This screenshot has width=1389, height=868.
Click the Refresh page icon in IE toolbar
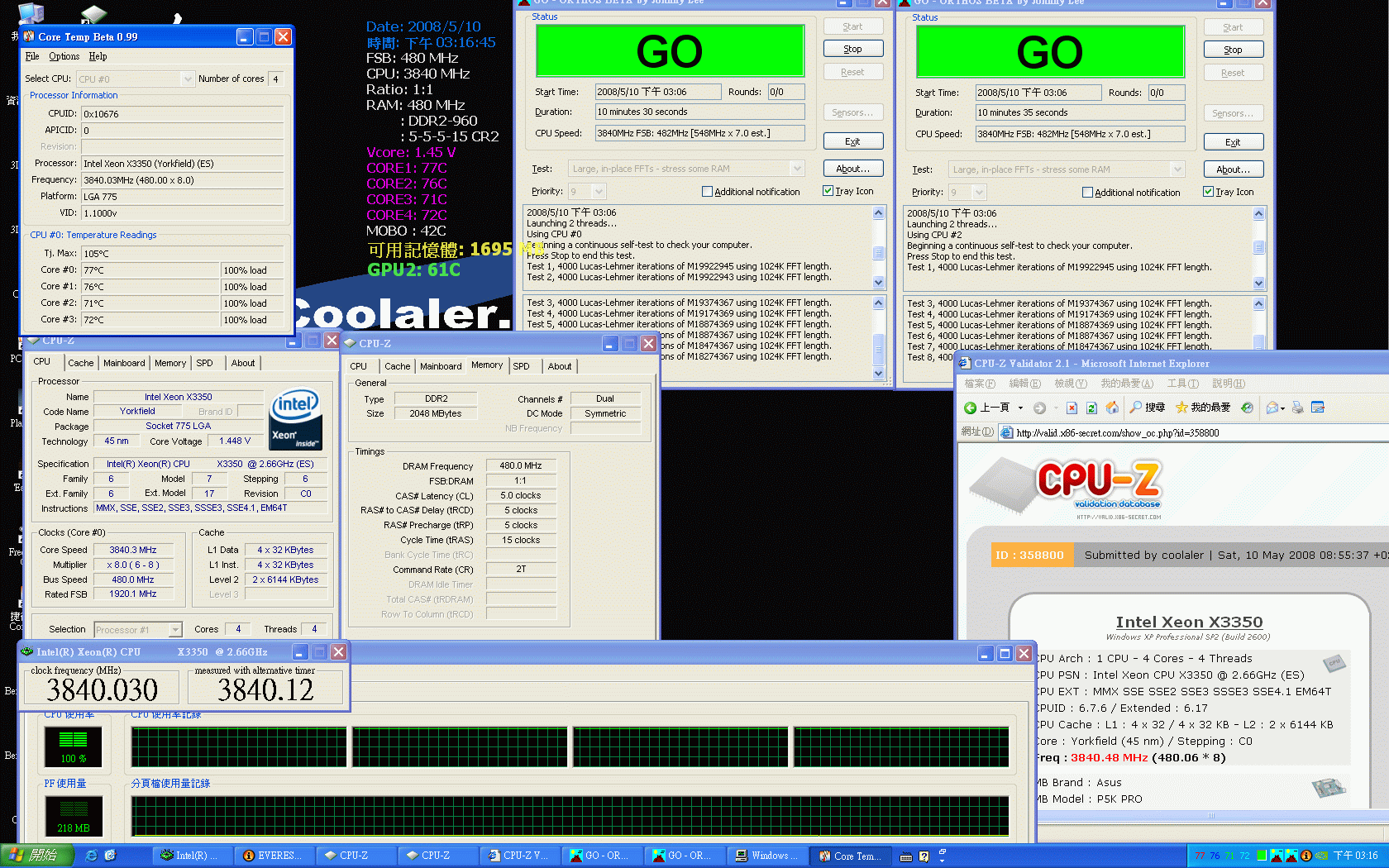1091,408
